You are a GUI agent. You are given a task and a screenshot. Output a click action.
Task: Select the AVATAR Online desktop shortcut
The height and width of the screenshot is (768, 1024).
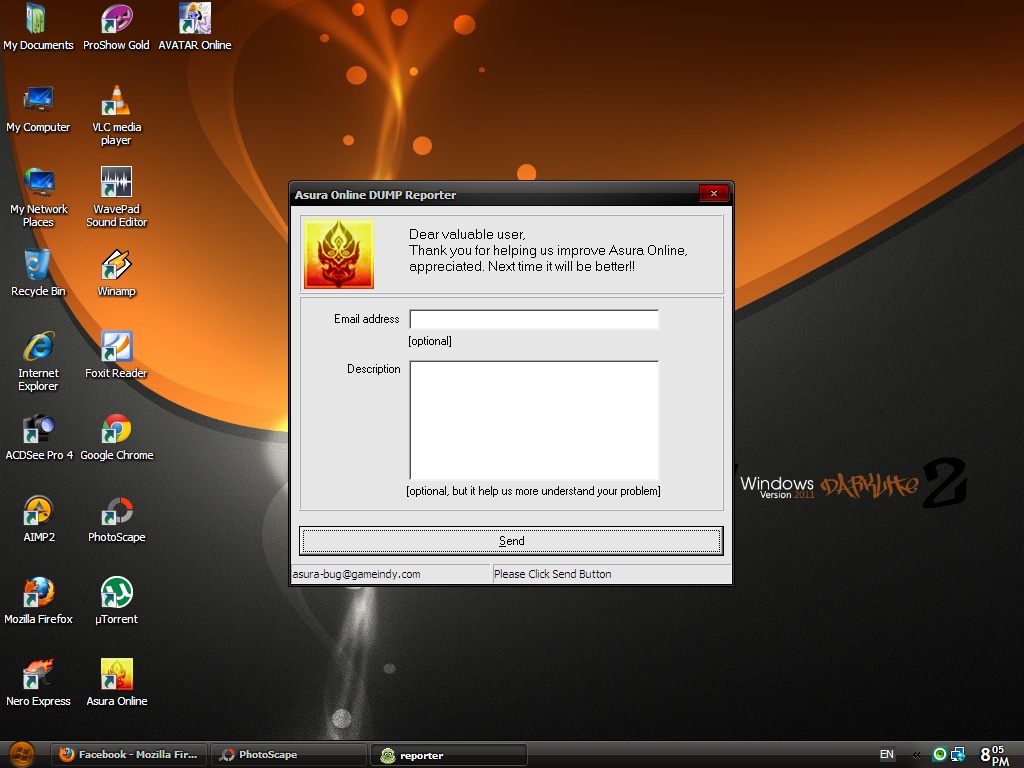point(195,27)
